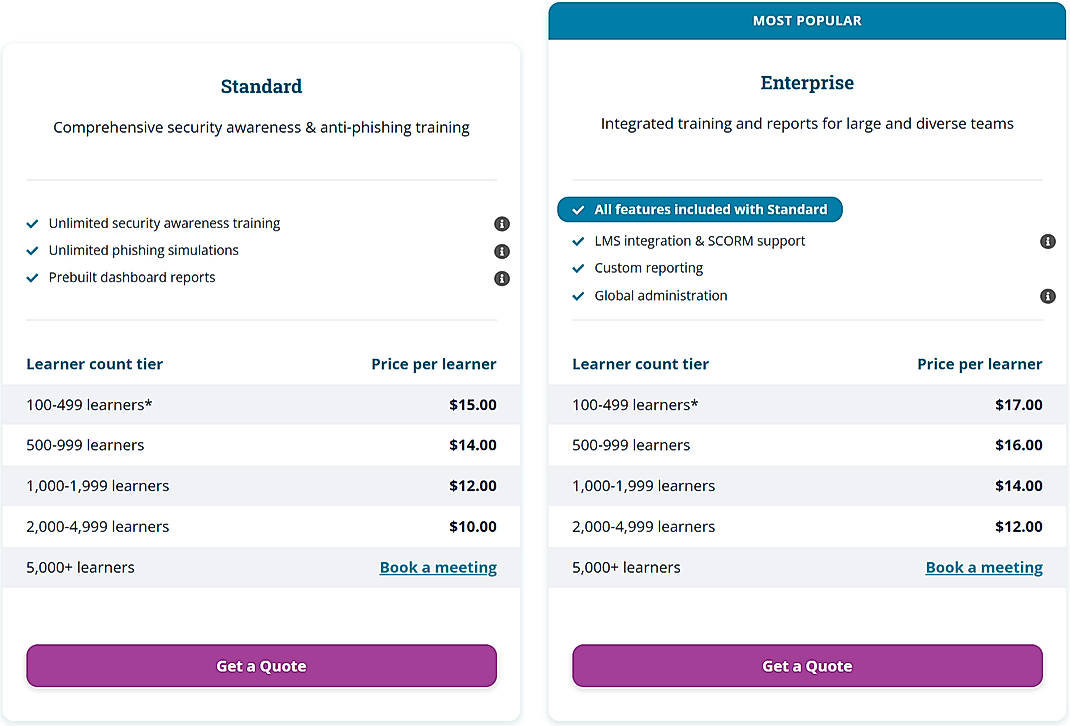This screenshot has height=726, width=1070.
Task: Click the MOST POPULAR banner
Action: [x=806, y=20]
